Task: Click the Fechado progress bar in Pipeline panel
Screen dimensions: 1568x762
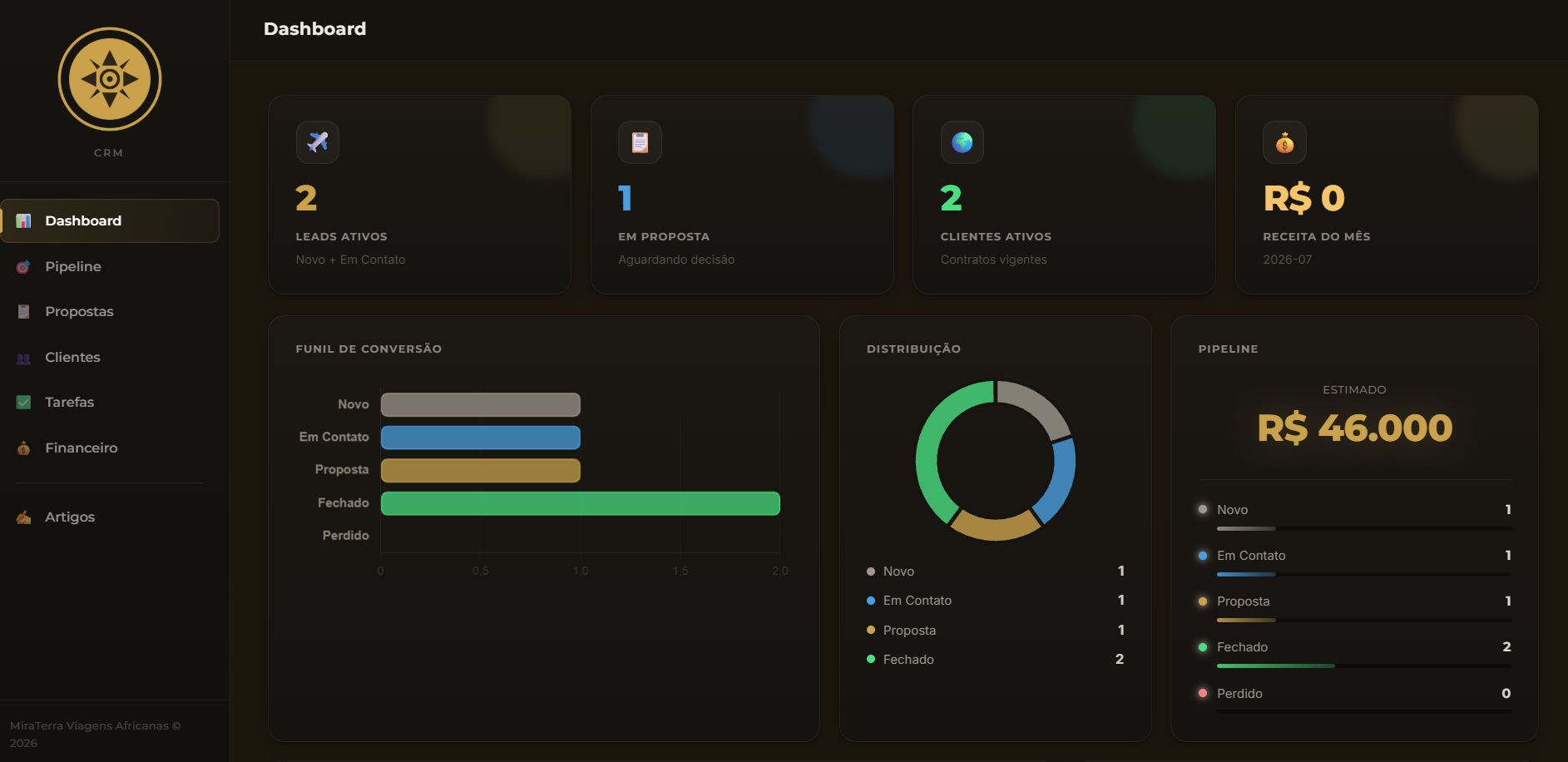Action: click(1363, 666)
